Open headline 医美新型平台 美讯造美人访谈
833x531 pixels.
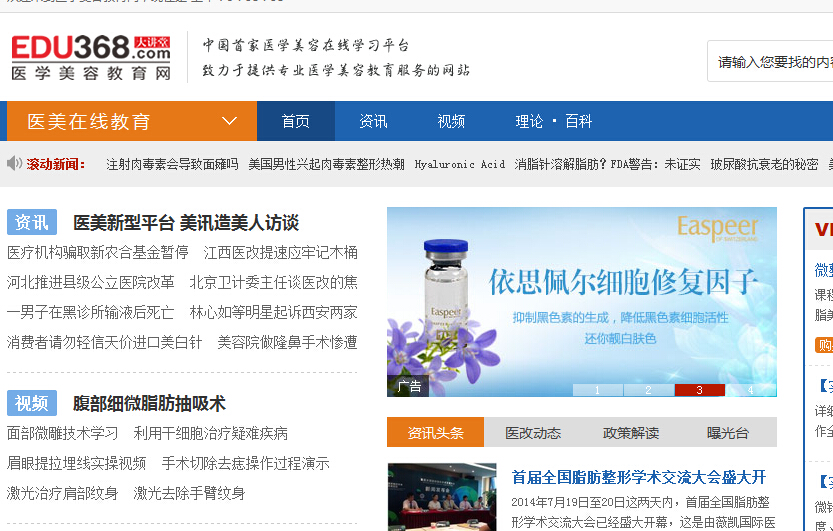(x=186, y=222)
